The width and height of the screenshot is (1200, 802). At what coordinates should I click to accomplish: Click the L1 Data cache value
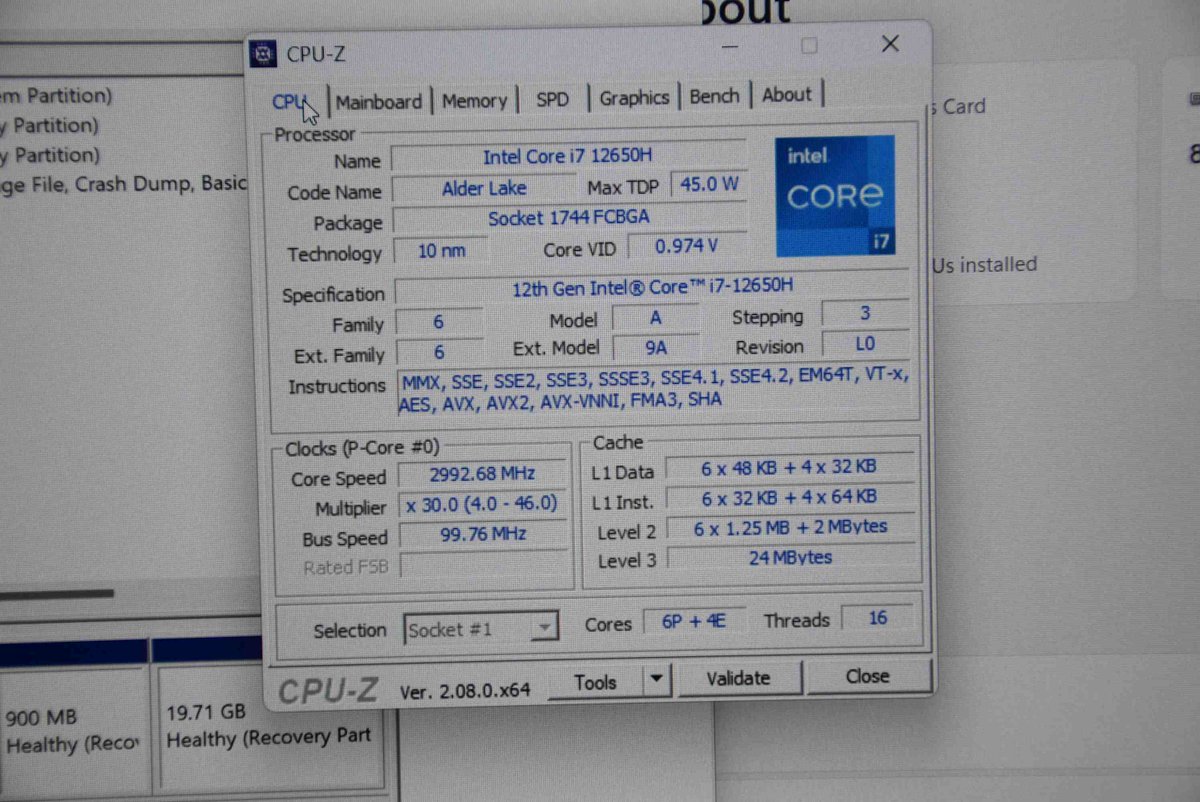[790, 467]
